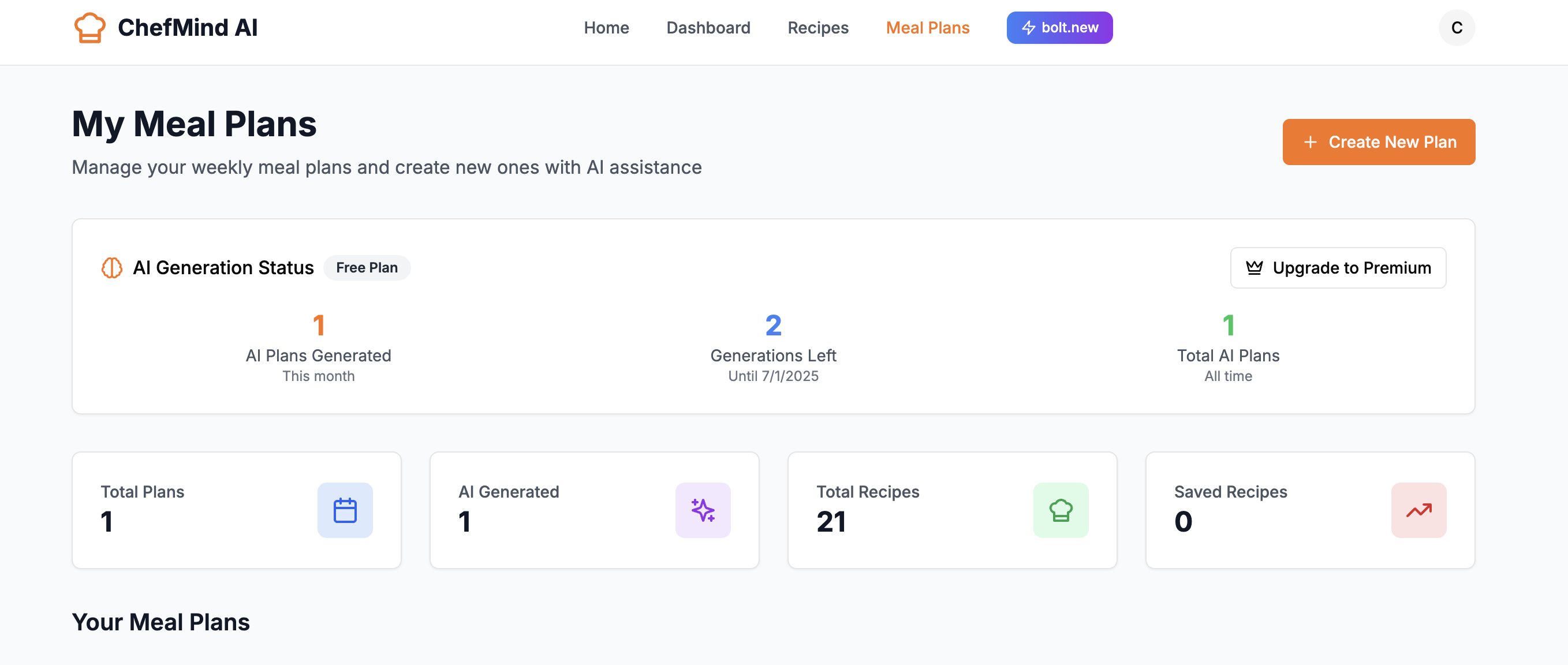The height and width of the screenshot is (665, 1568).
Task: Click the purple sparkles icon in AI Generated
Action: [x=703, y=510]
